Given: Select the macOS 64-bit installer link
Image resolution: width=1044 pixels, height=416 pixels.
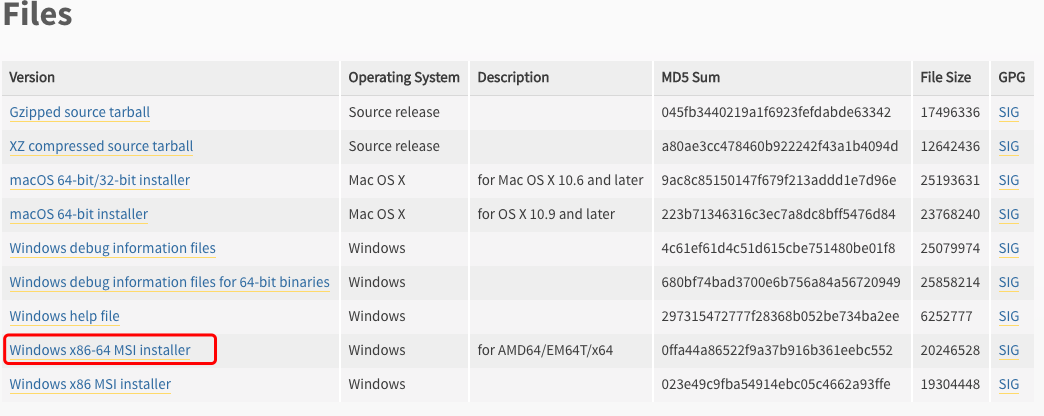Looking at the screenshot, I should (x=79, y=214).
